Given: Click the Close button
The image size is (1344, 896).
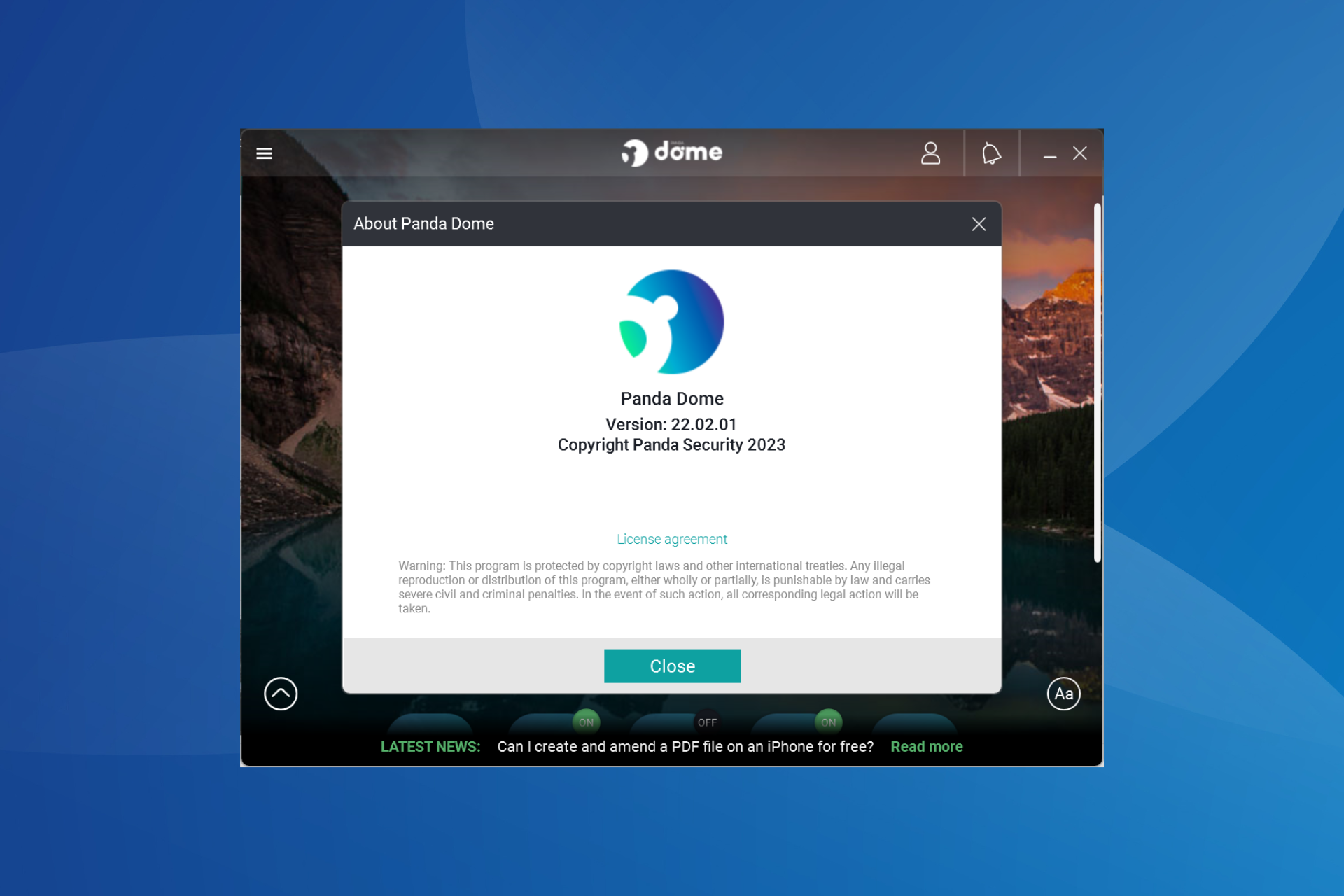Looking at the screenshot, I should [672, 666].
